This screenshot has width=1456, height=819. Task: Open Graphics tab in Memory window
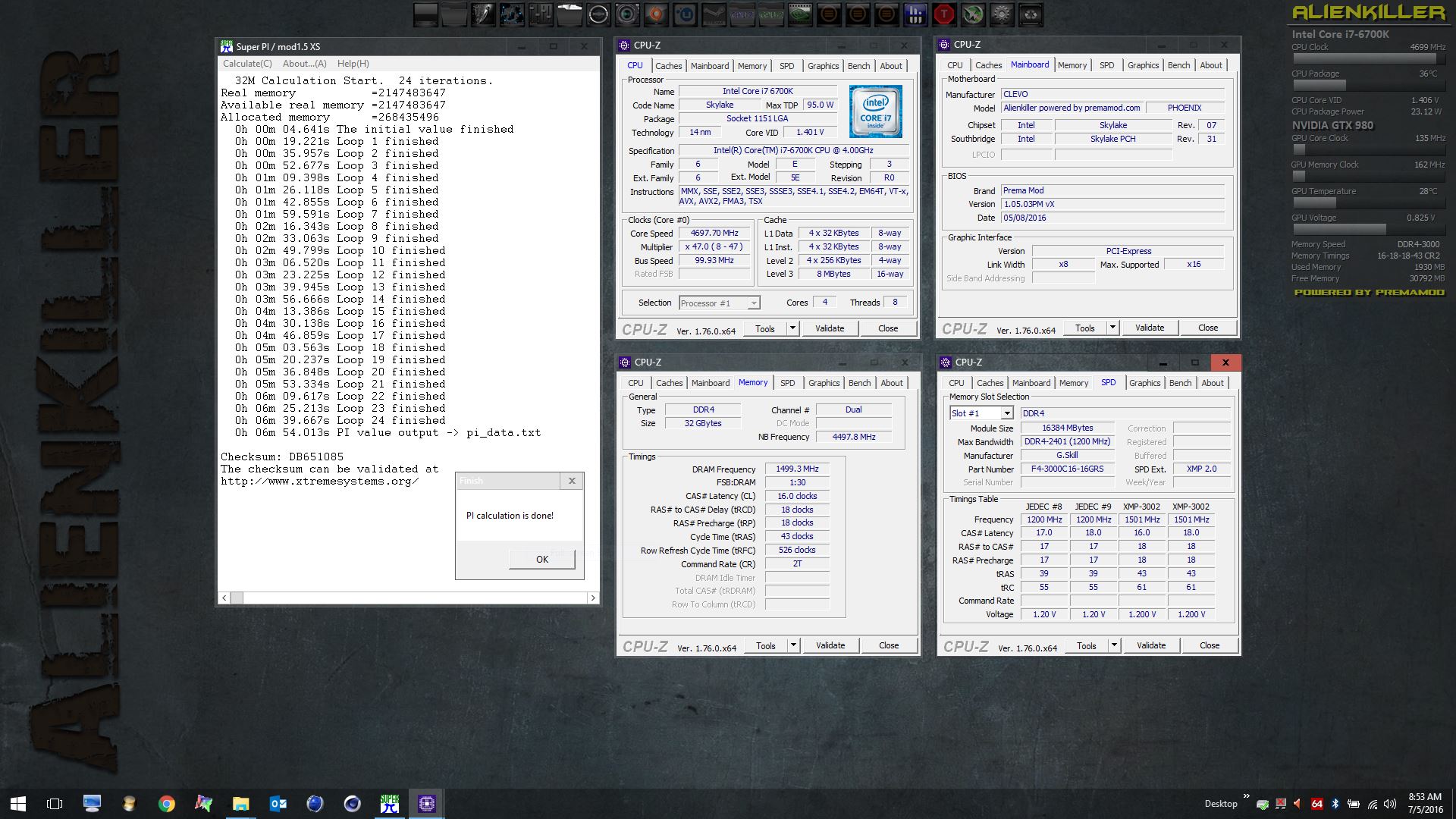pyautogui.click(x=824, y=383)
